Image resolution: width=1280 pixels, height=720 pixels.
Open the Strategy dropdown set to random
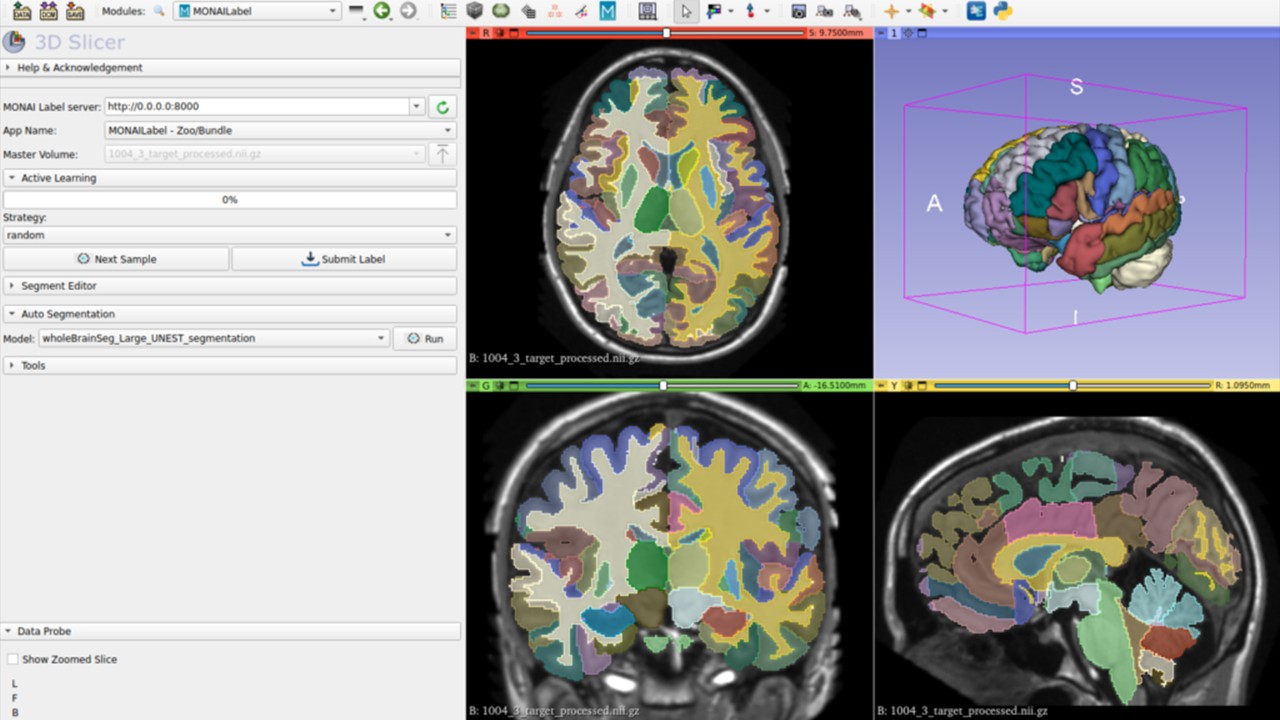pyautogui.click(x=229, y=236)
